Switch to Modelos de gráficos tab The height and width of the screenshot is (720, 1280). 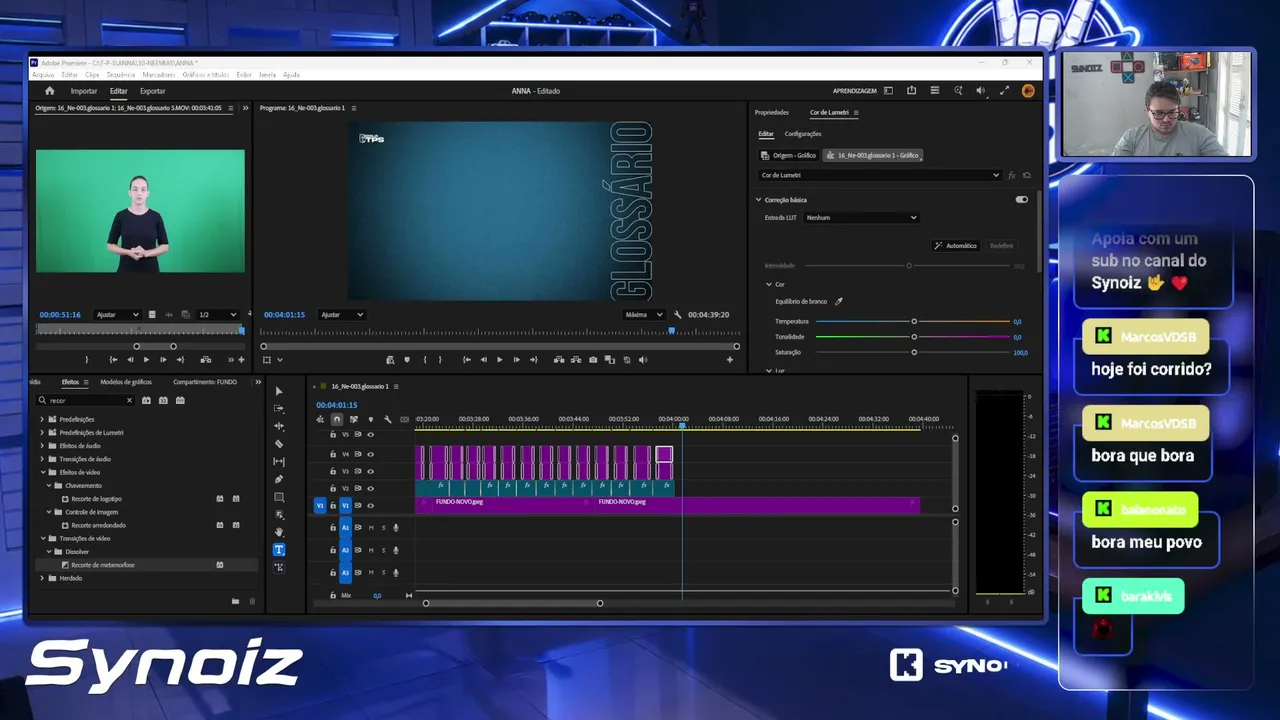126,382
